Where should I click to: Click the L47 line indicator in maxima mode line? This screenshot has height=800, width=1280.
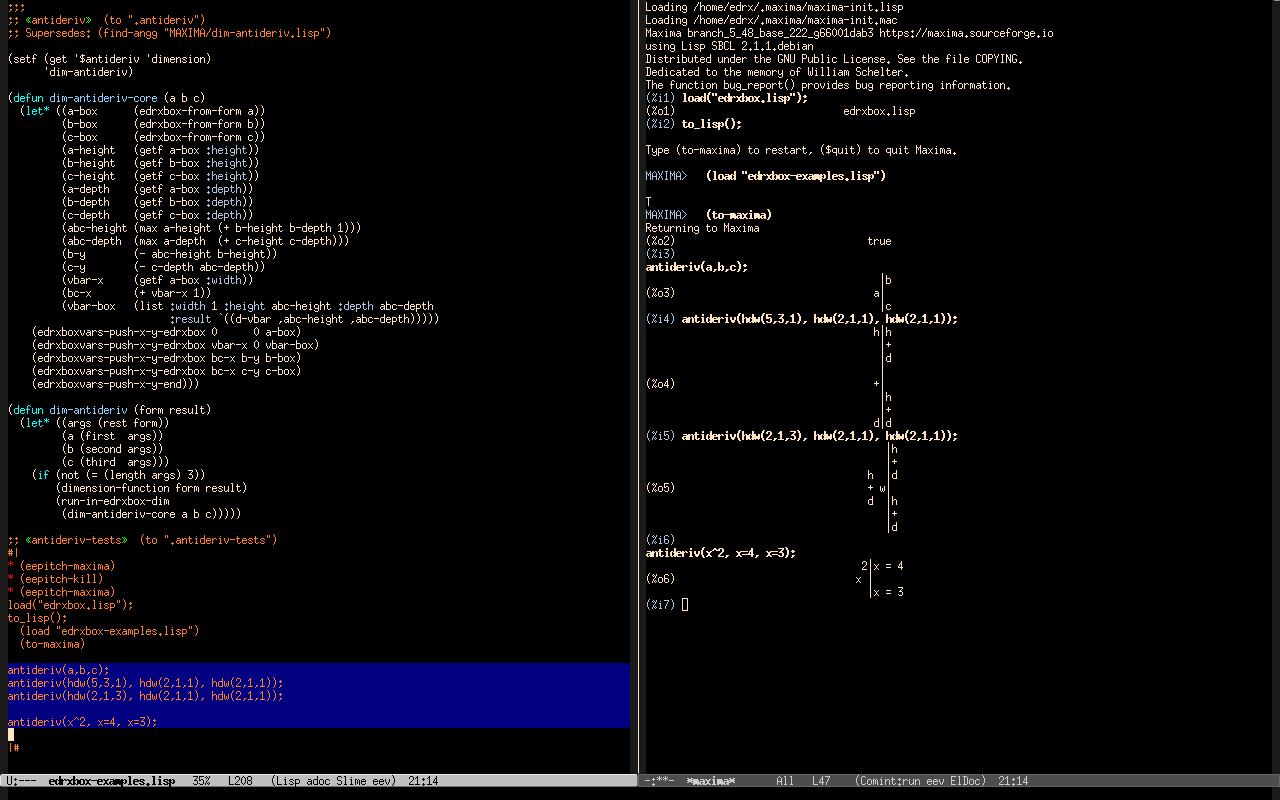pos(821,781)
